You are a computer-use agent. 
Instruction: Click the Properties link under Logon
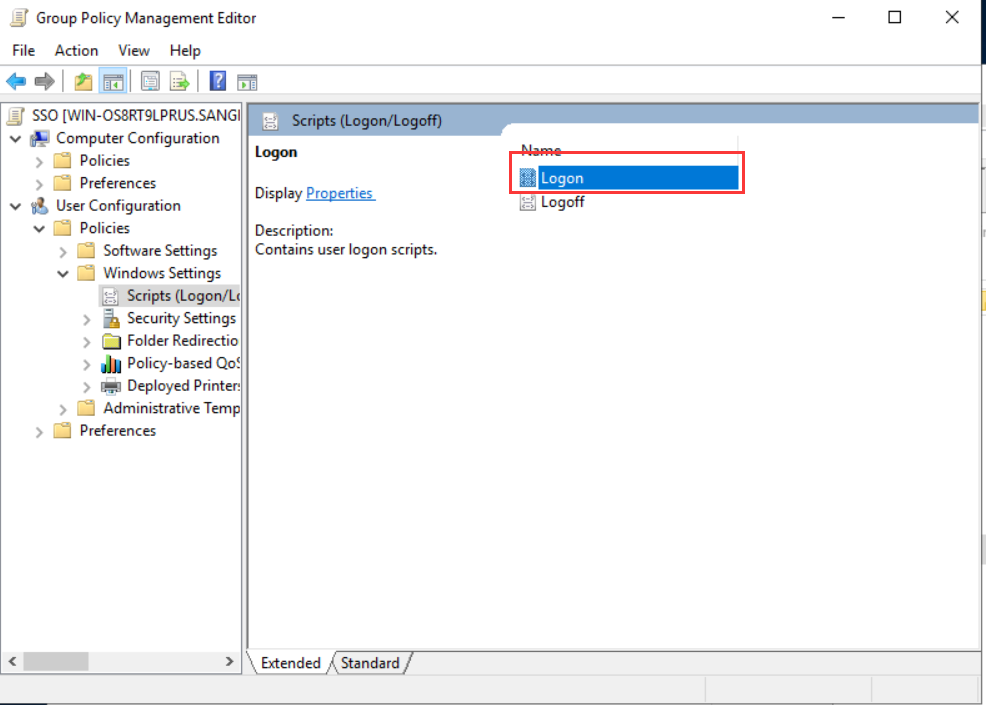(340, 193)
